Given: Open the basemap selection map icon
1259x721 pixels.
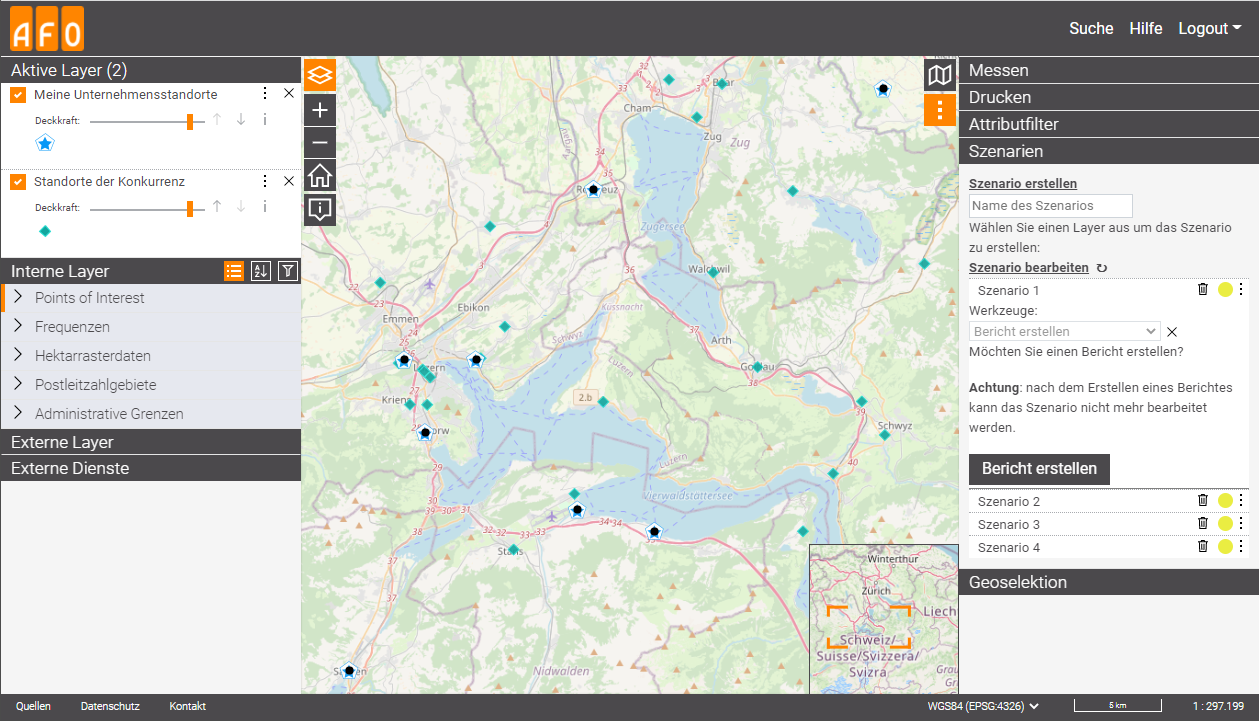Looking at the screenshot, I should tap(940, 75).
